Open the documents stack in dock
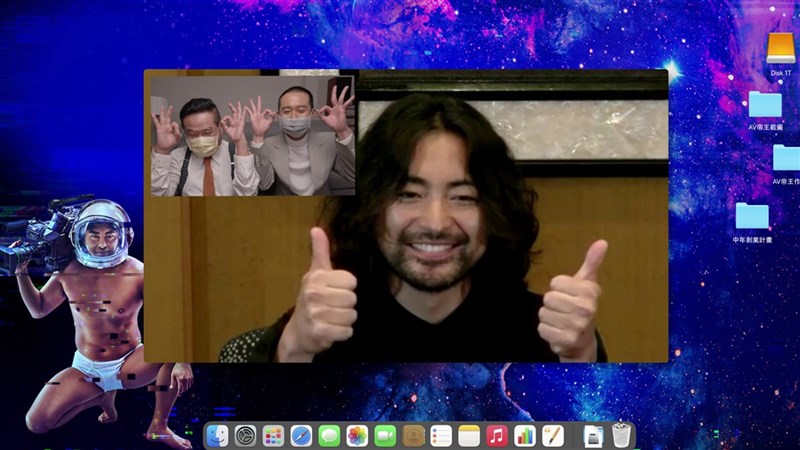 click(593, 436)
